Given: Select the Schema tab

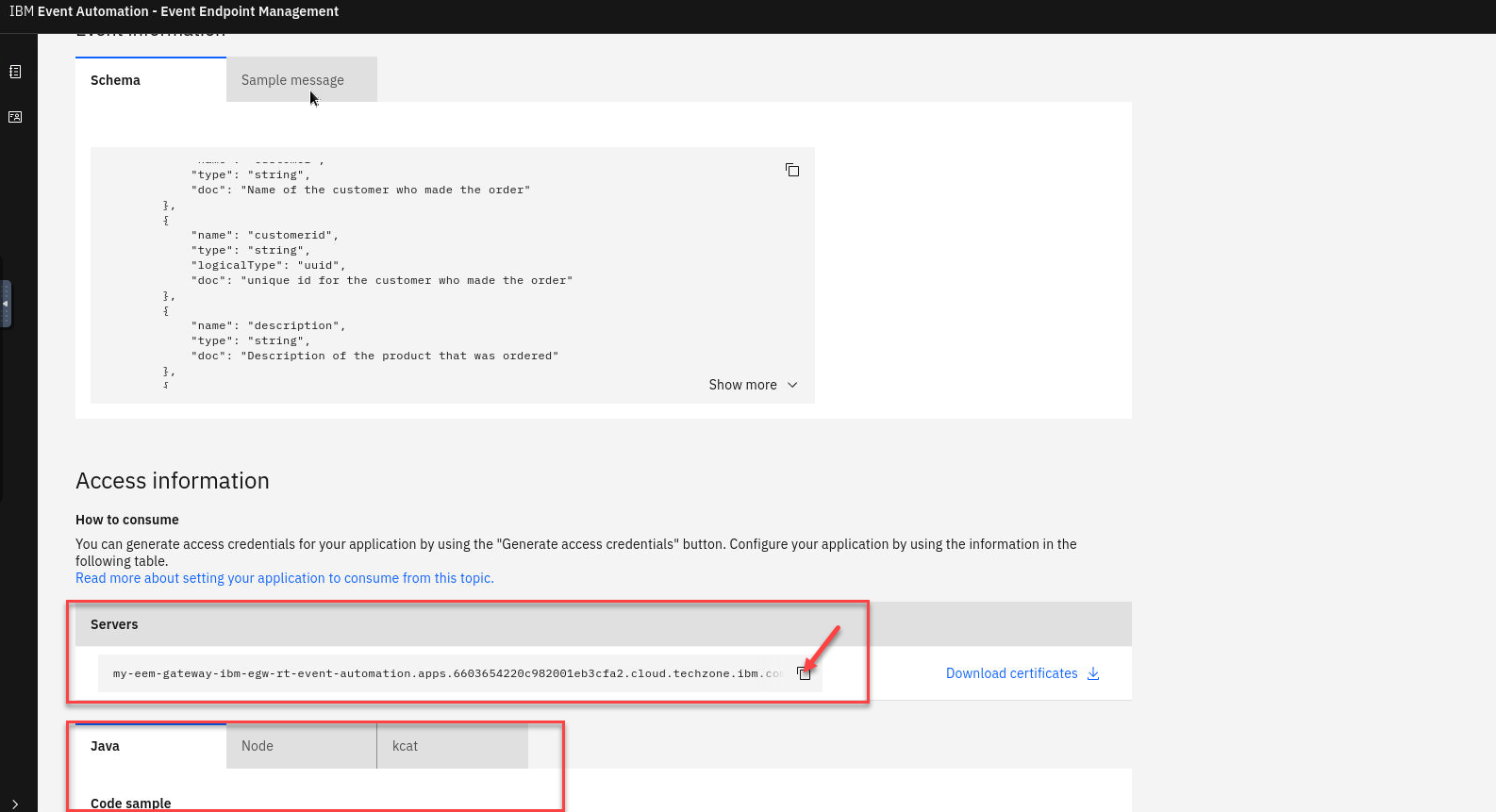Looking at the screenshot, I should tap(115, 80).
